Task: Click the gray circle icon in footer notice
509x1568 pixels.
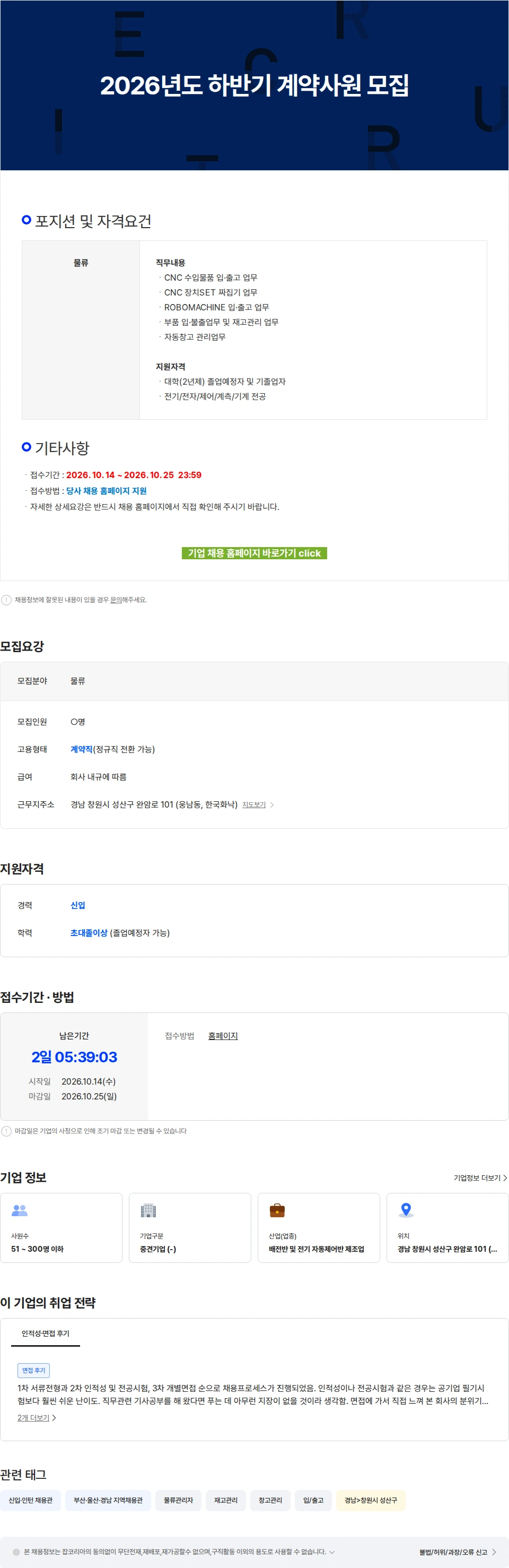Action: click(16, 1552)
